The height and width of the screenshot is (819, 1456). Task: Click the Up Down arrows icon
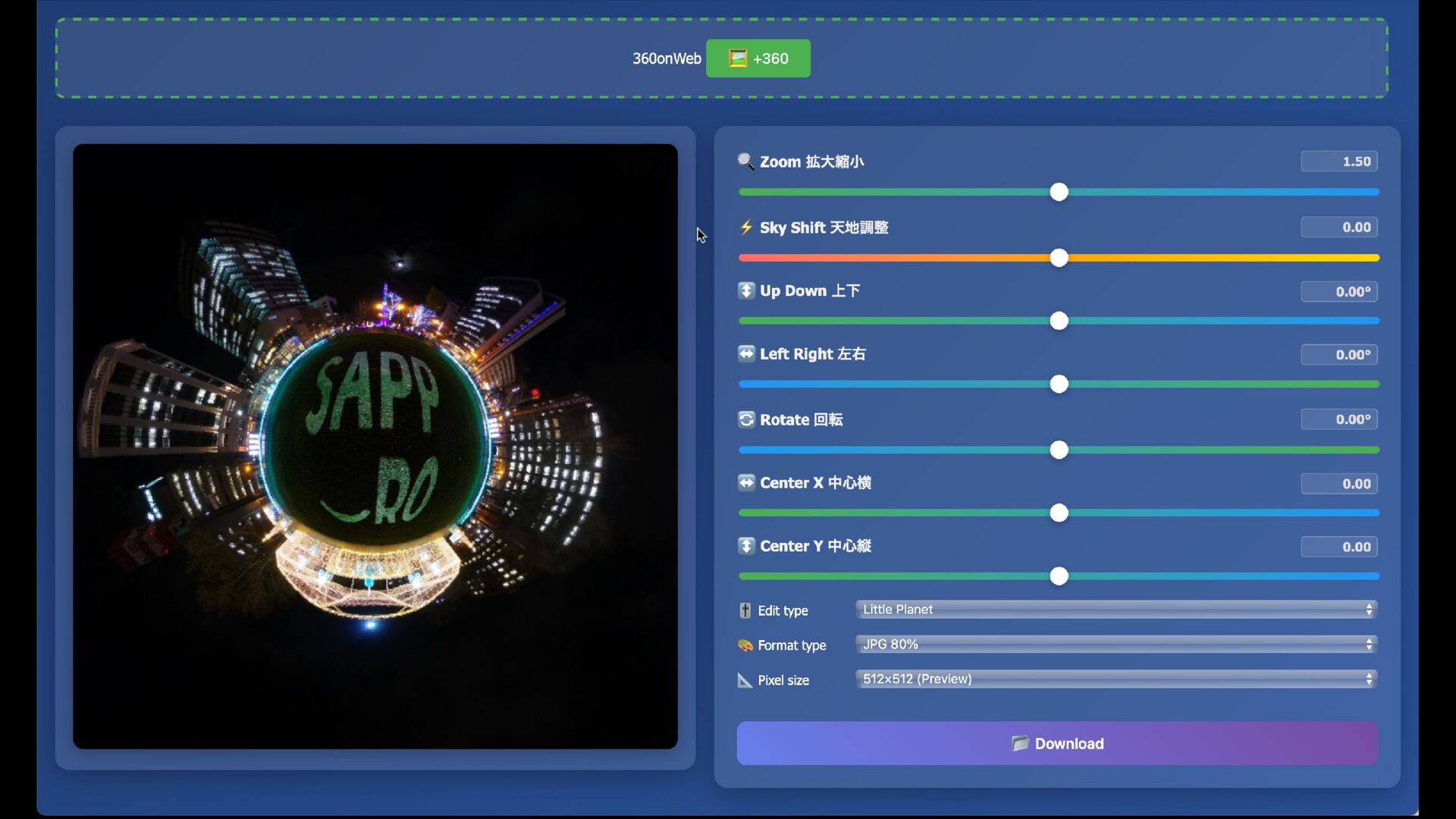click(746, 290)
